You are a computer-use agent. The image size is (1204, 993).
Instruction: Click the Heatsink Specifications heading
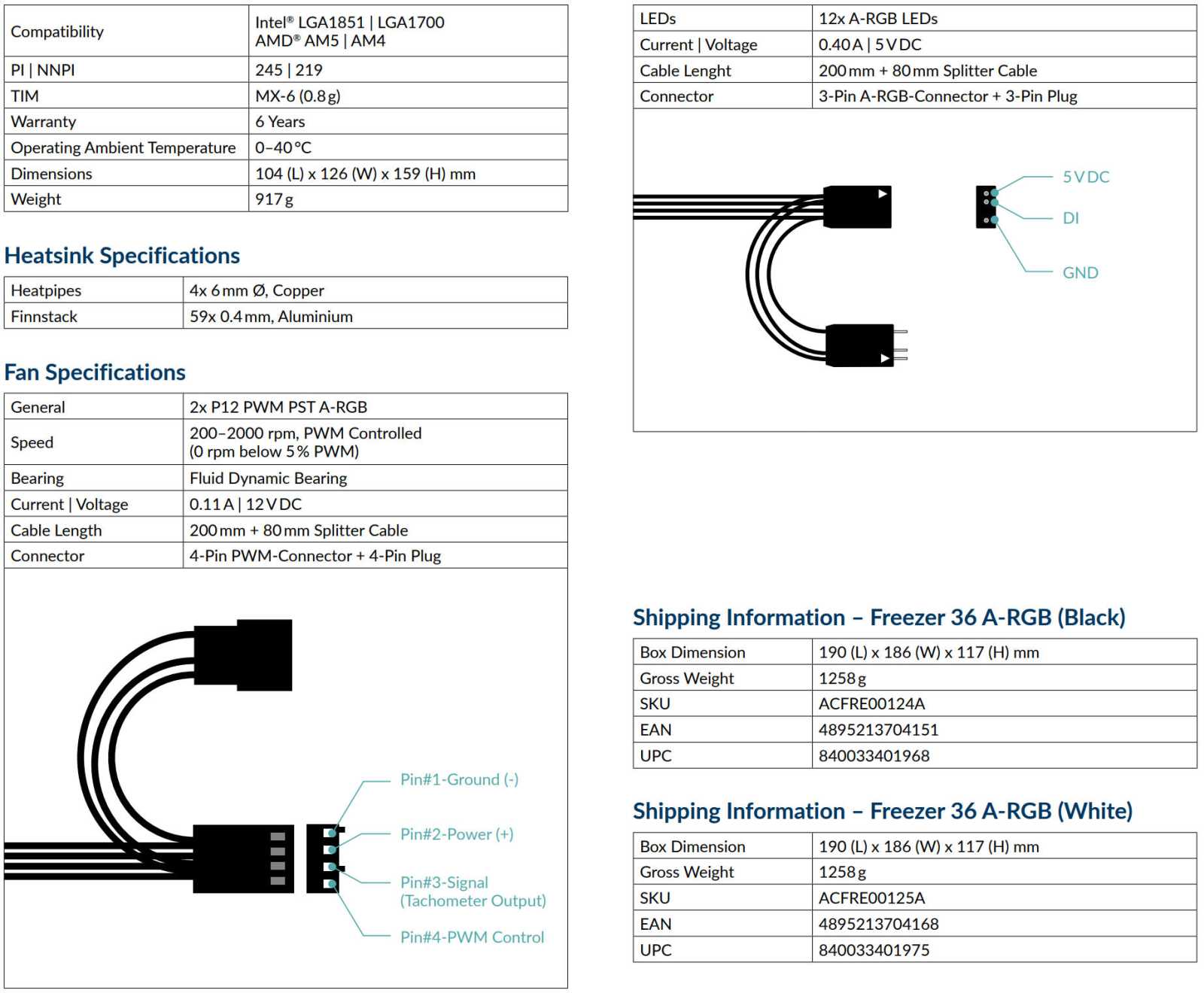point(122,256)
